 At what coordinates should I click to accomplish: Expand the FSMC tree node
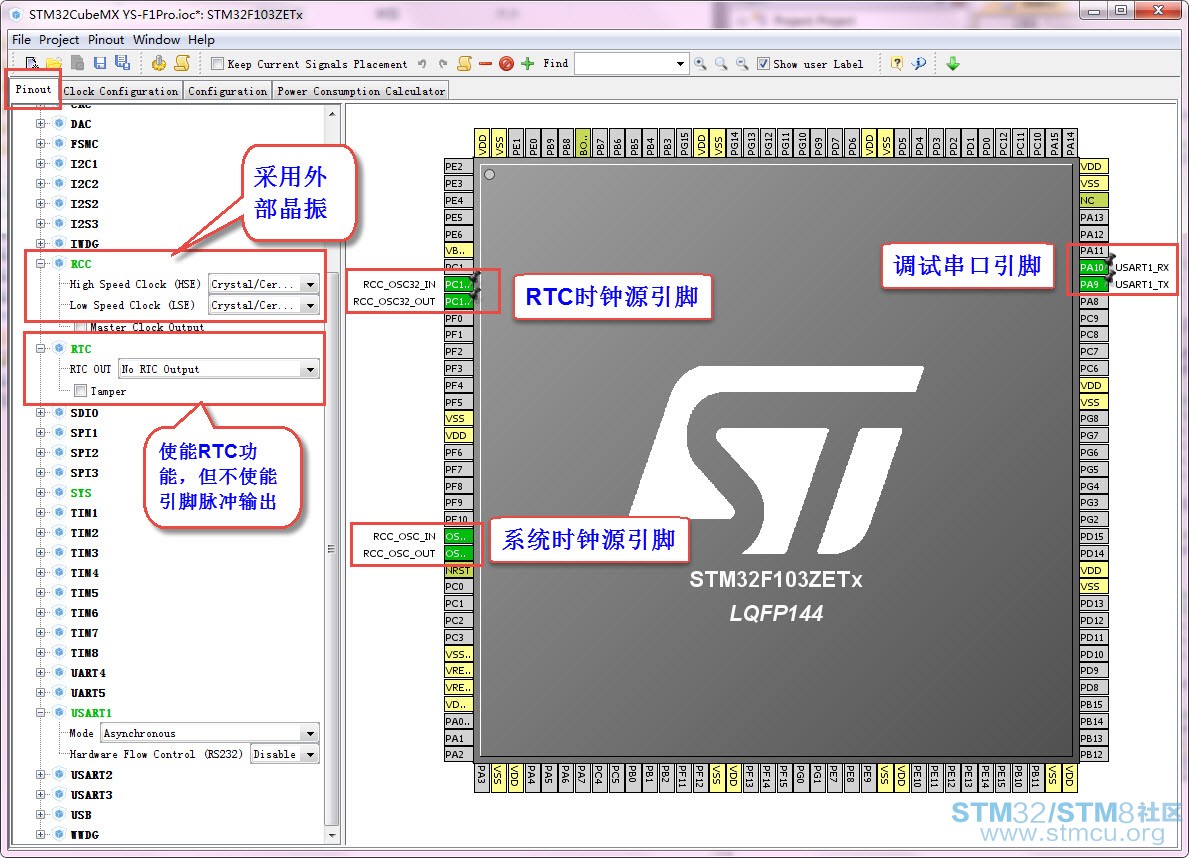coord(40,143)
